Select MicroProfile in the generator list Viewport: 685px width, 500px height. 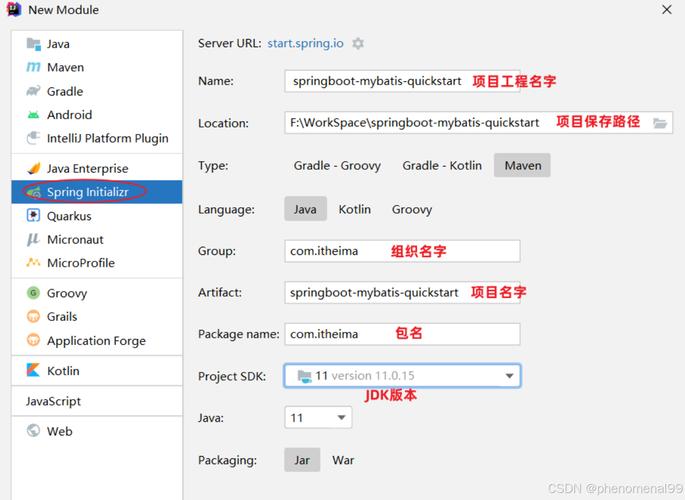click(x=97, y=263)
